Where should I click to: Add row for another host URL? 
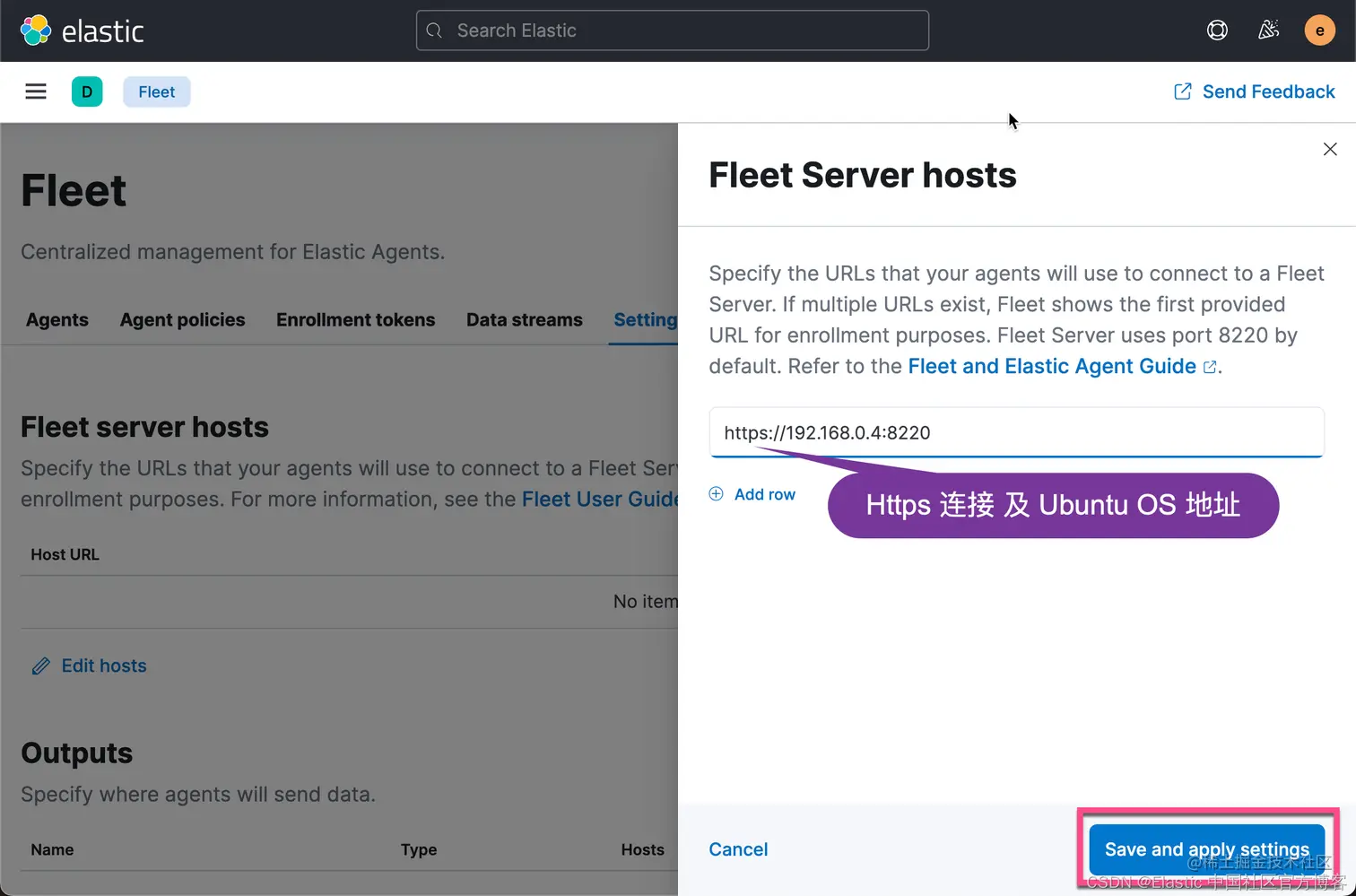tap(752, 494)
